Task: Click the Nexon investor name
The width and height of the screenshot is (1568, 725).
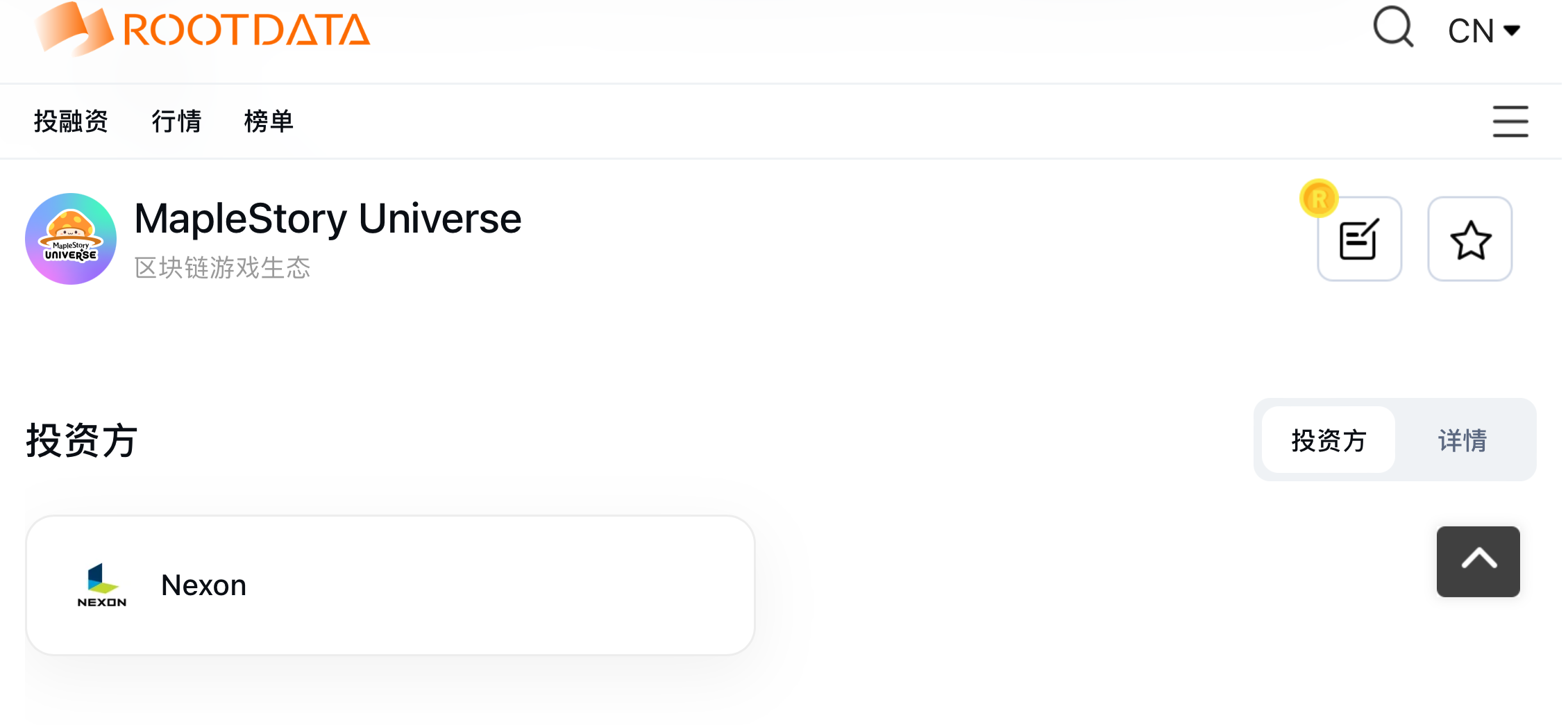Action: coord(203,585)
